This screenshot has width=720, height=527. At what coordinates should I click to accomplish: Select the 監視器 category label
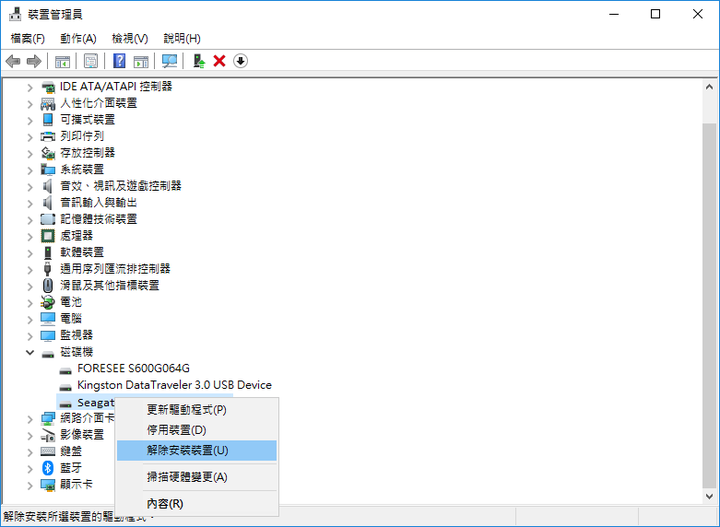(x=77, y=335)
